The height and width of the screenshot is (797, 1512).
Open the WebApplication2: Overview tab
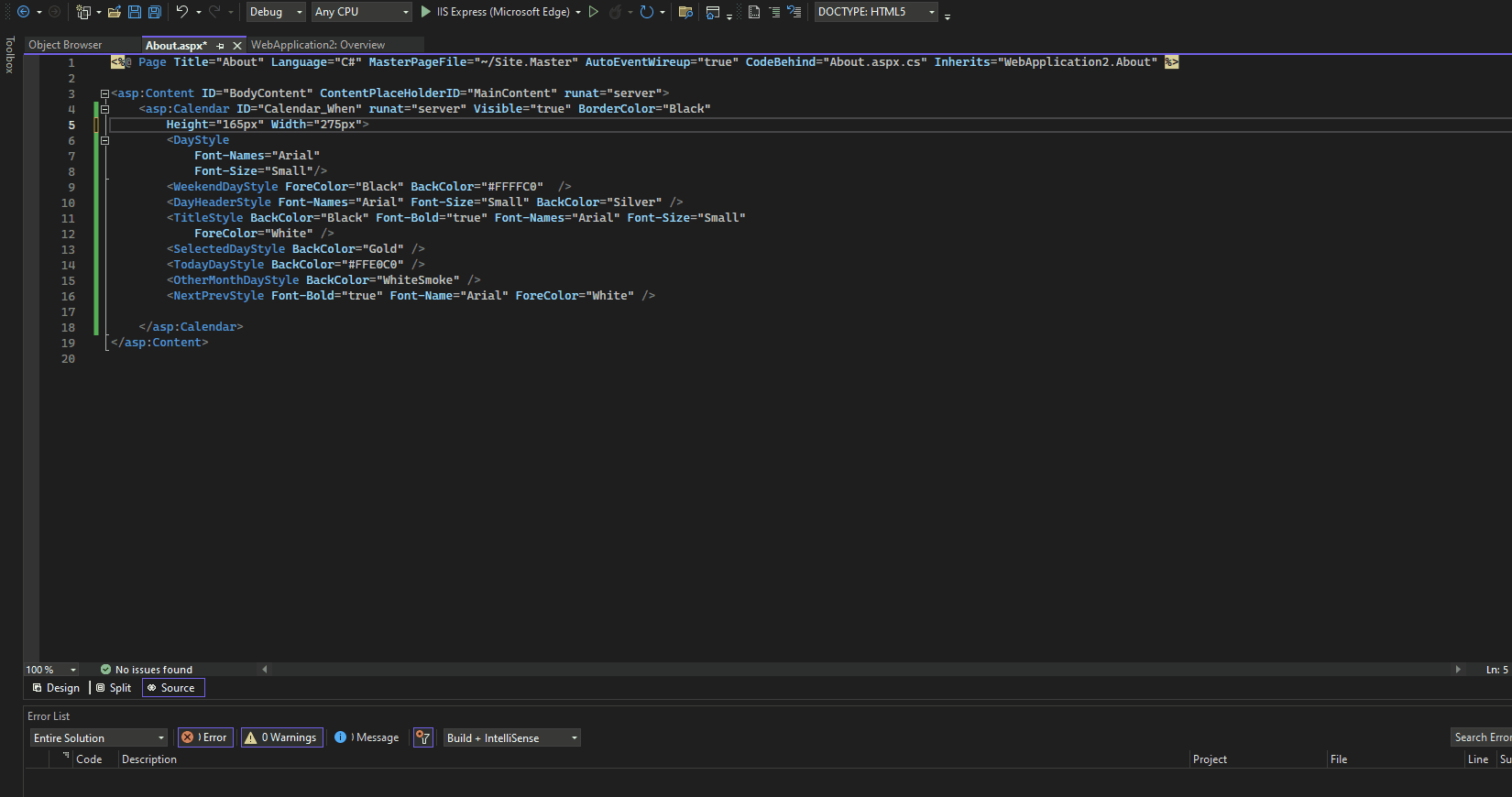pyautogui.click(x=318, y=45)
